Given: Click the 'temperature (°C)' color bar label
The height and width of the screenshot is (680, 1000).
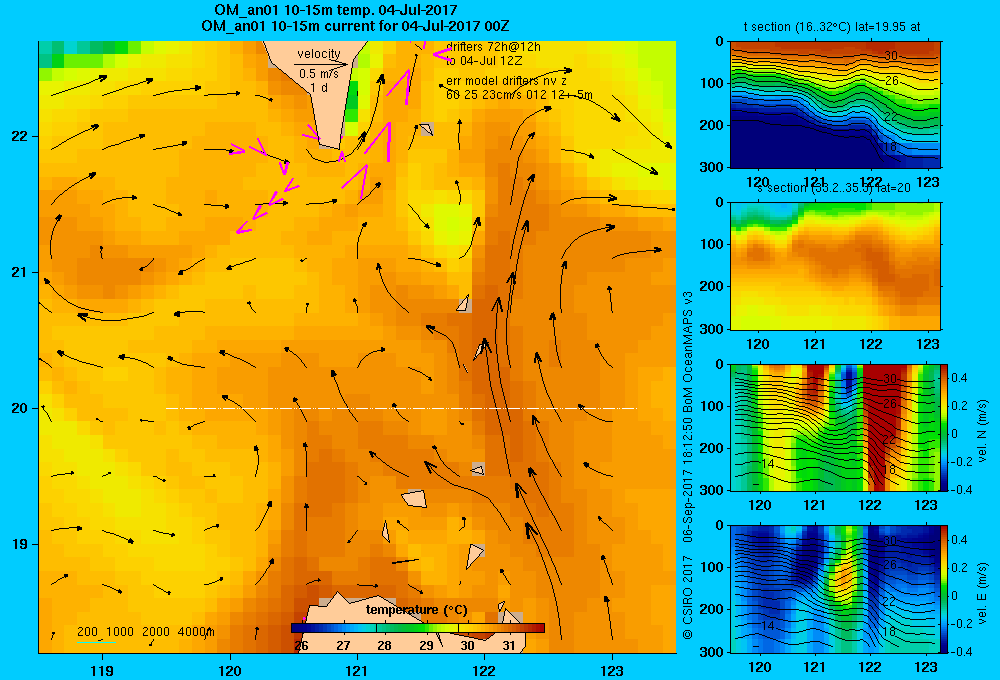Looking at the screenshot, I should pyautogui.click(x=416, y=610).
